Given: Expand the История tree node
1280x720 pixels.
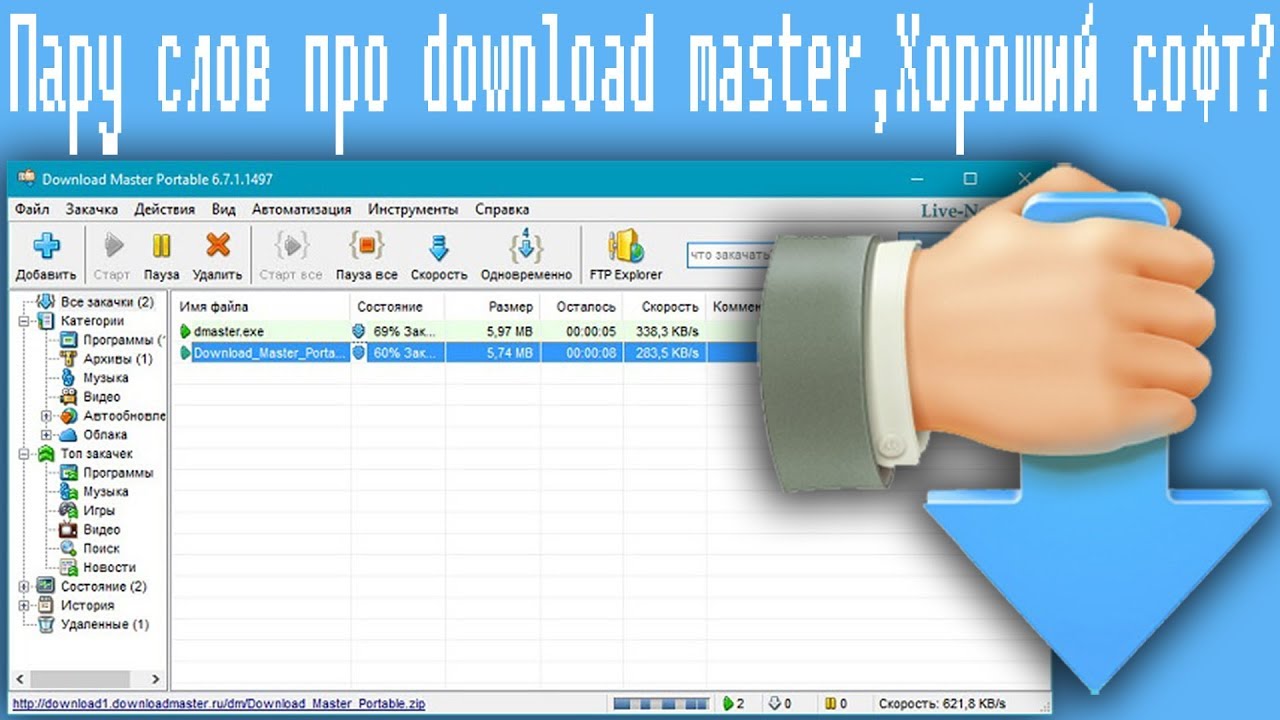Looking at the screenshot, I should pyautogui.click(x=23, y=606).
